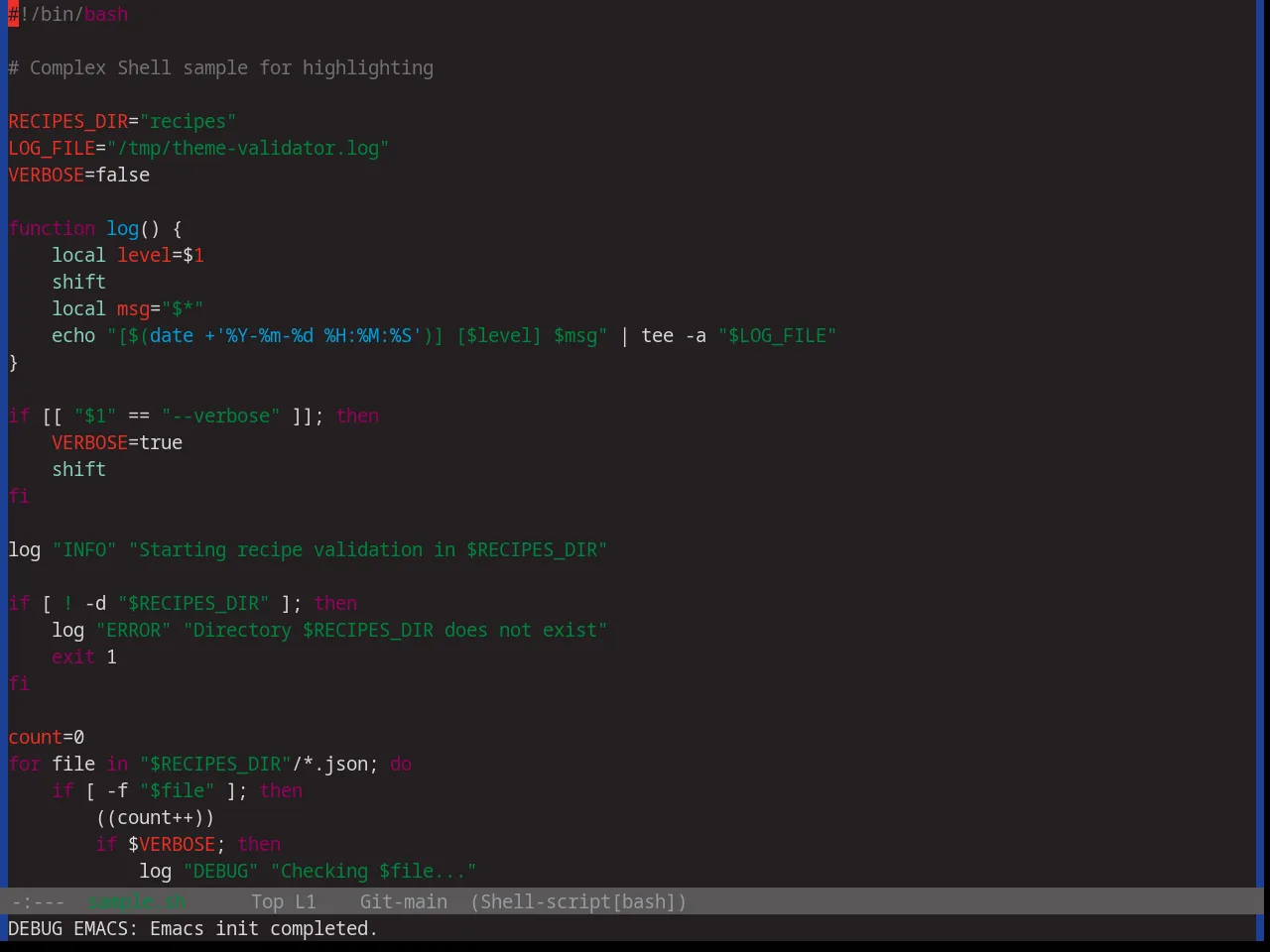This screenshot has height=952, width=1270.
Task: Click the "DEBUG" string in the log call
Action: click(x=221, y=871)
